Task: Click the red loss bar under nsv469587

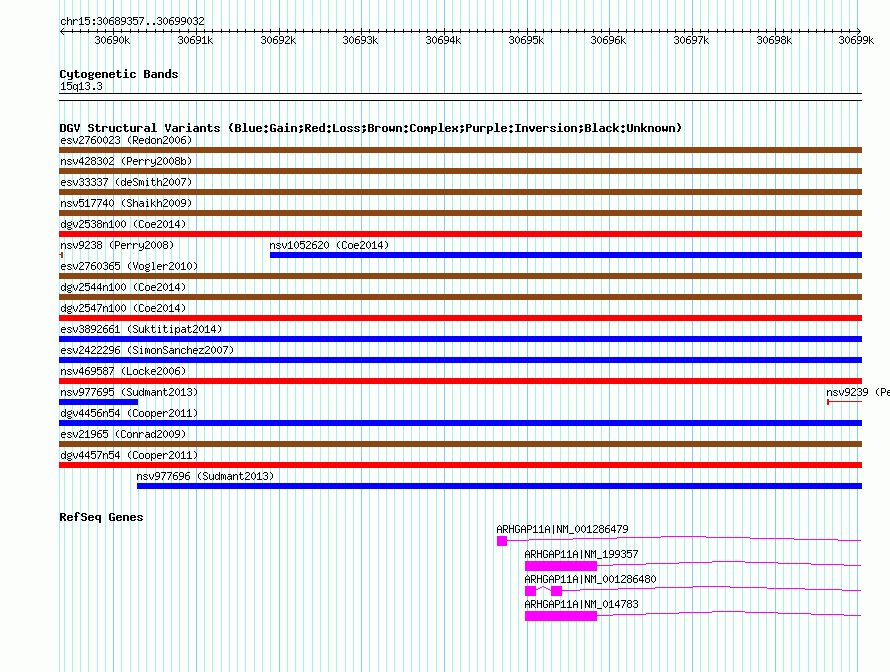Action: 460,381
